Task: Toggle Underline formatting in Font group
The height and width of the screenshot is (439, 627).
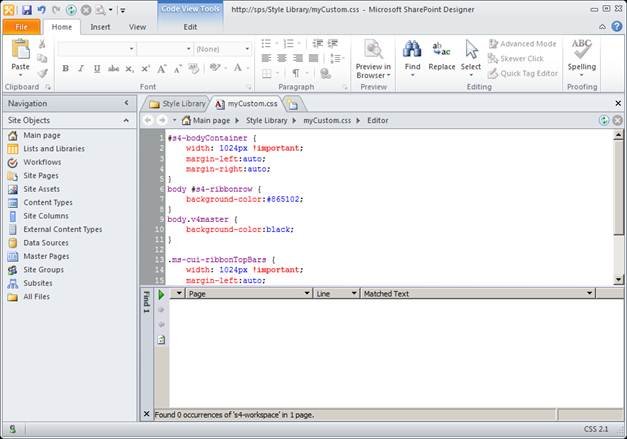Action: point(97,68)
